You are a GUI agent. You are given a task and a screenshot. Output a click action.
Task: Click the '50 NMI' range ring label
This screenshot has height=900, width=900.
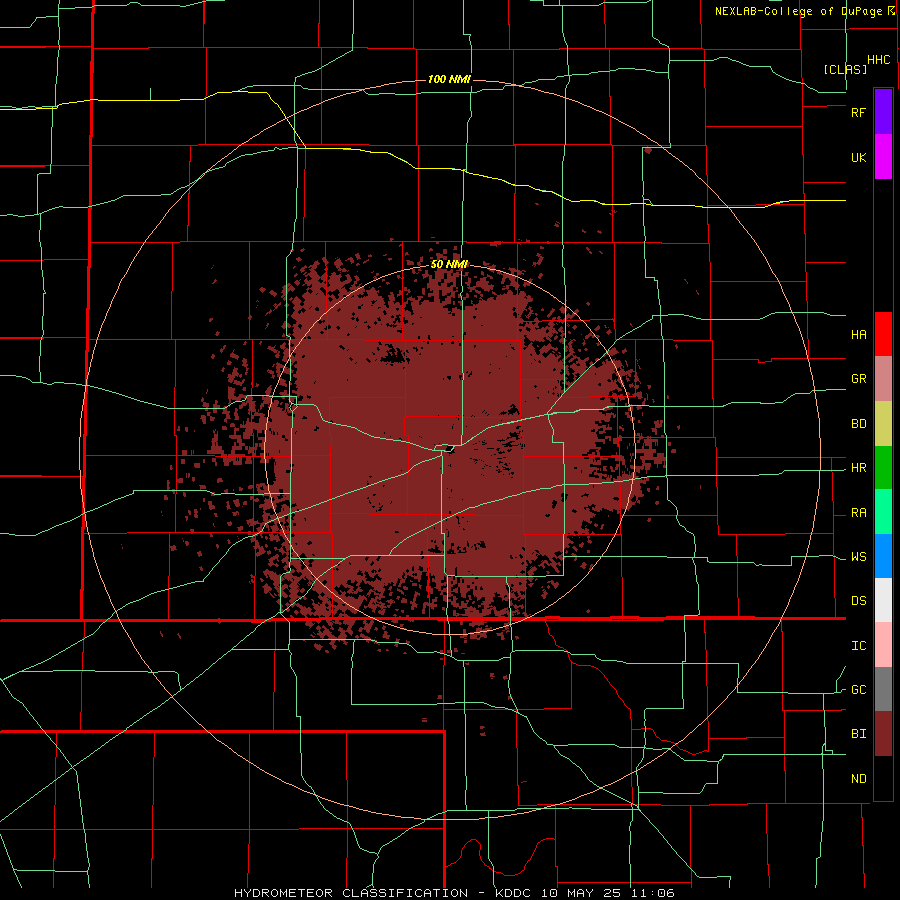(x=449, y=264)
